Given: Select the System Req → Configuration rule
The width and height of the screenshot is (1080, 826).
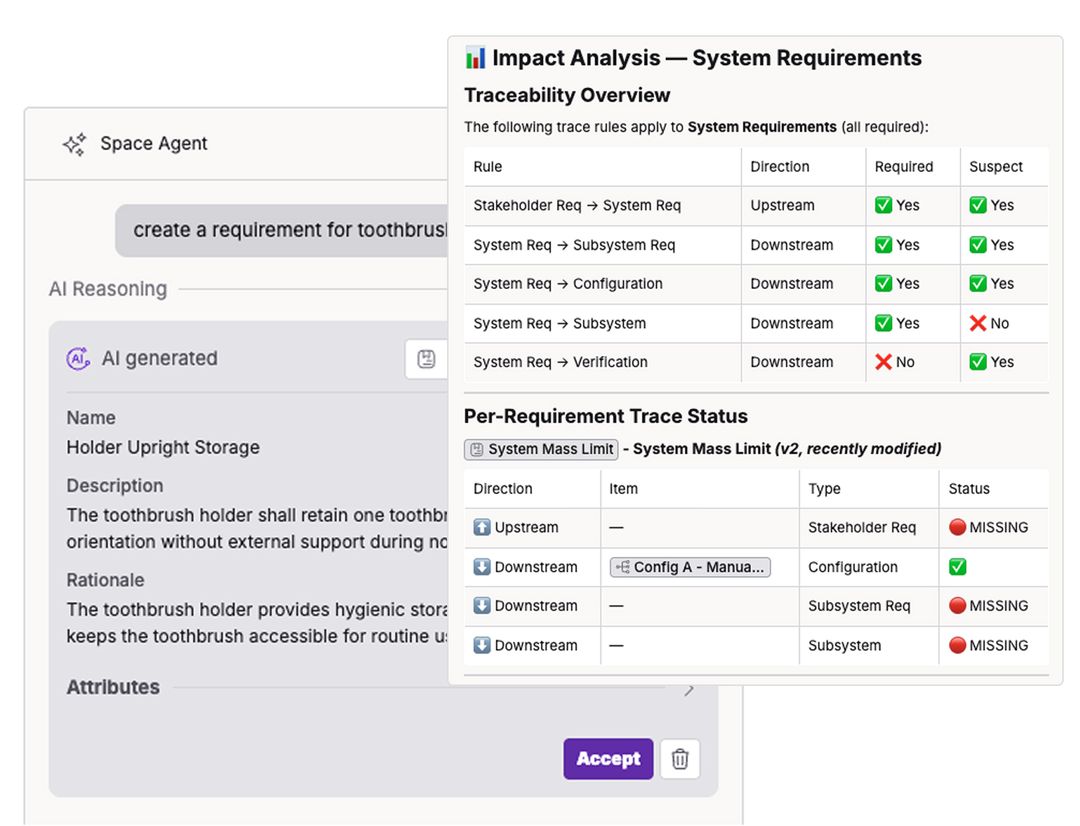Looking at the screenshot, I should [568, 284].
